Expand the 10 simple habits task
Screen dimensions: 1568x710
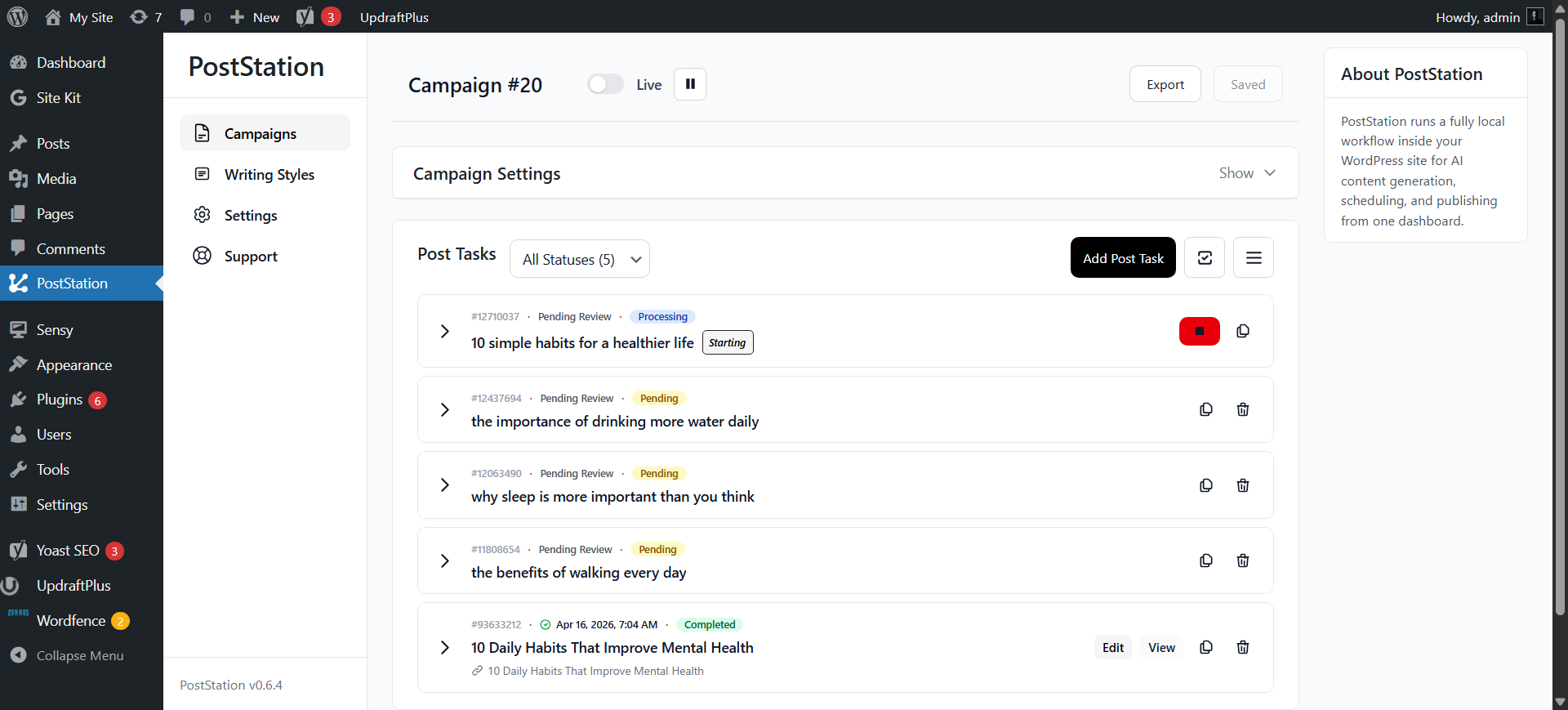445,331
